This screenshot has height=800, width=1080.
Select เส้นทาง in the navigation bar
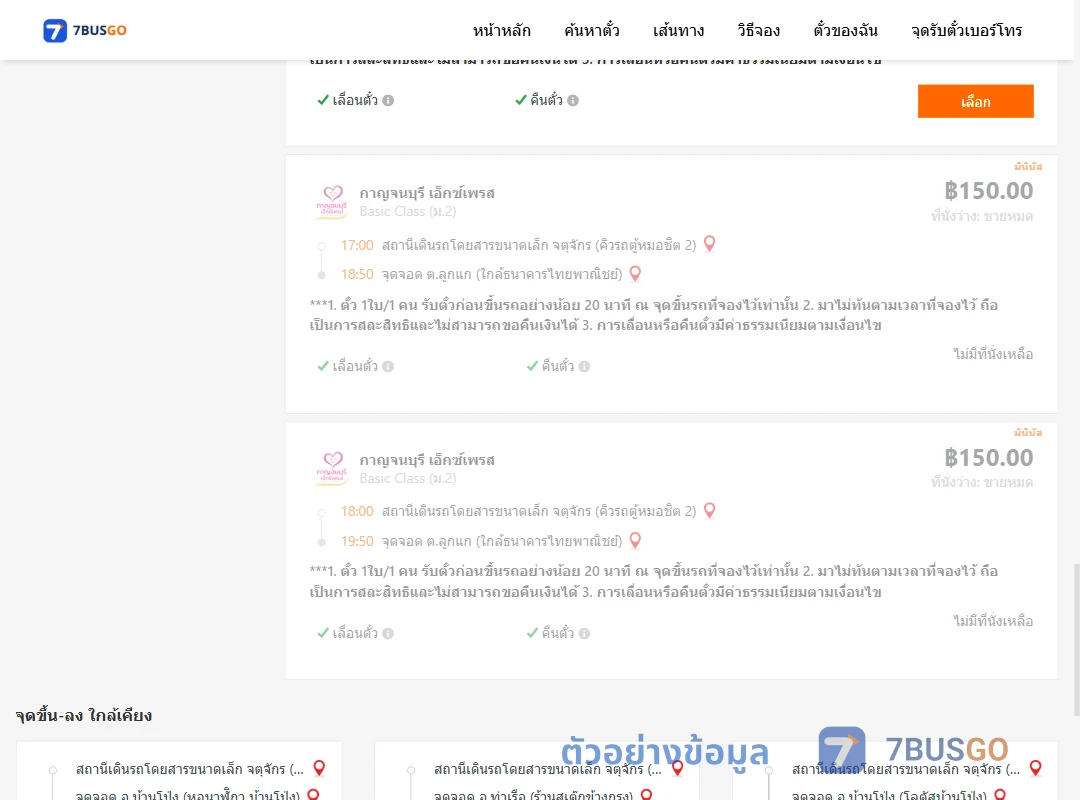pyautogui.click(x=678, y=30)
